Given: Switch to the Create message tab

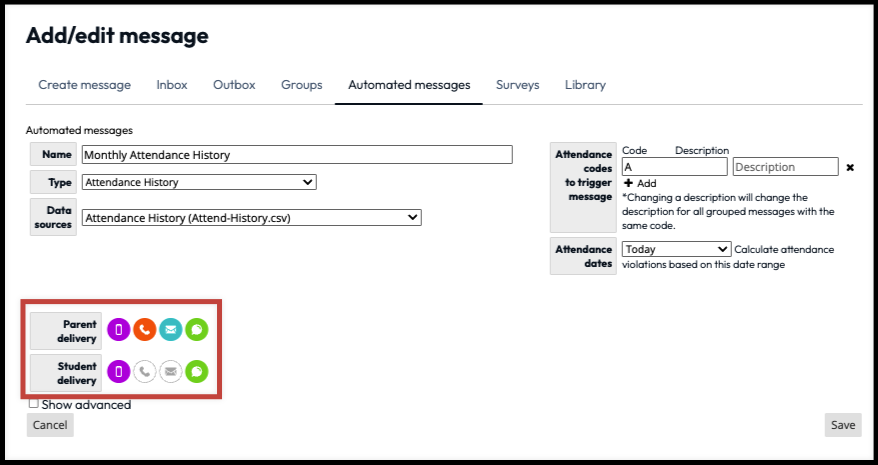Looking at the screenshot, I should click(84, 85).
